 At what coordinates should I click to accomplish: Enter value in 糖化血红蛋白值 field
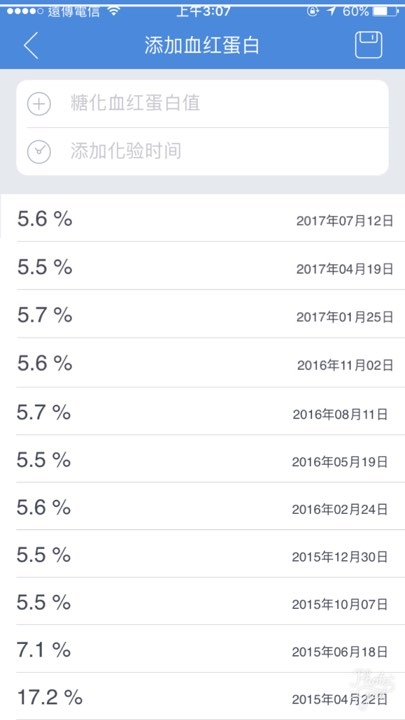(202, 104)
